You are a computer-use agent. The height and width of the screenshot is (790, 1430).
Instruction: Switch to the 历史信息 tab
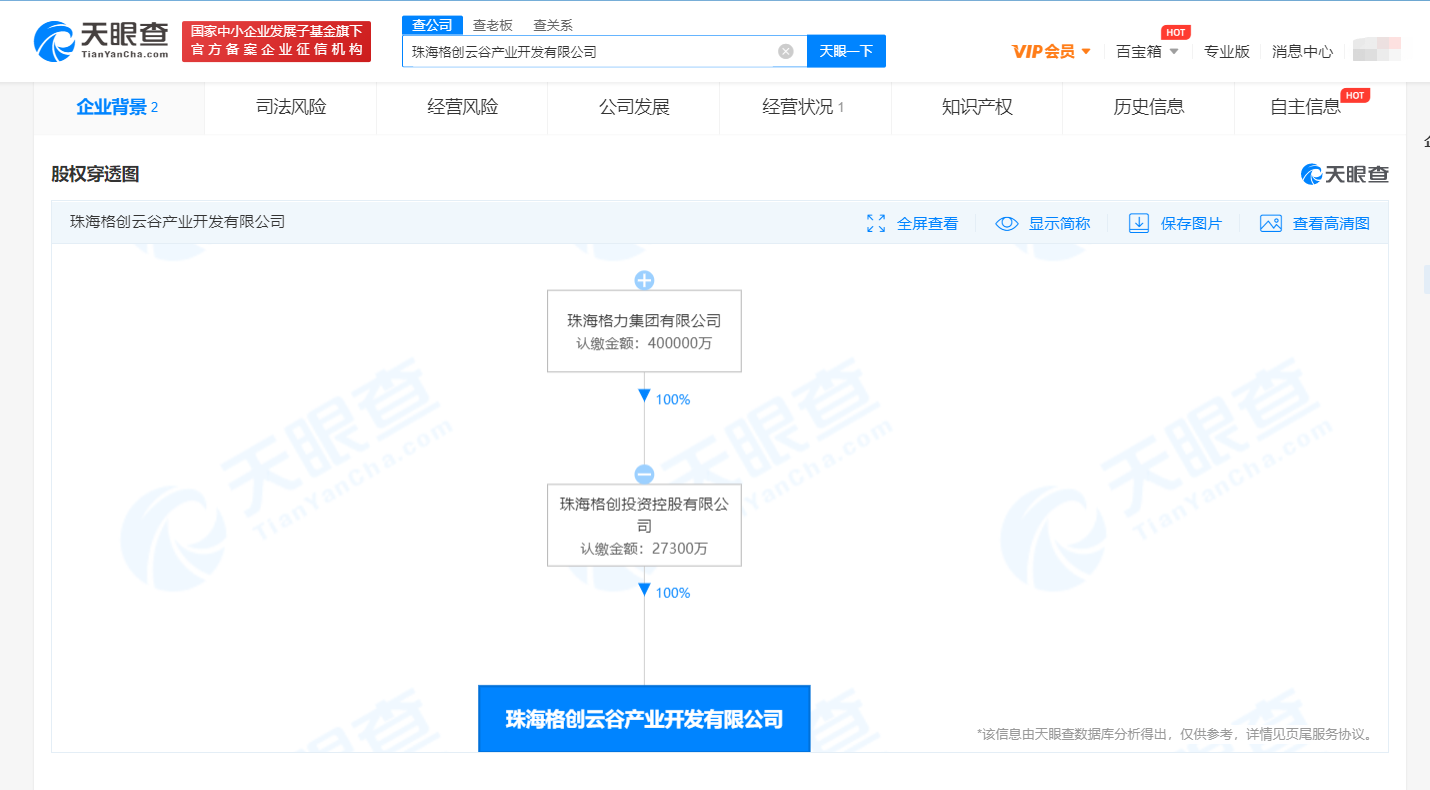pos(1147,107)
